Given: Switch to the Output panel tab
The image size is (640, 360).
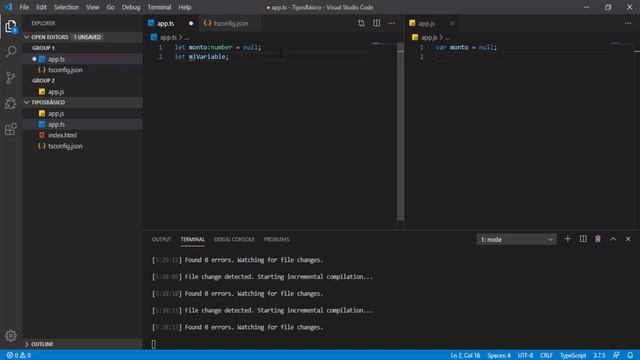Looking at the screenshot, I should tap(162, 239).
